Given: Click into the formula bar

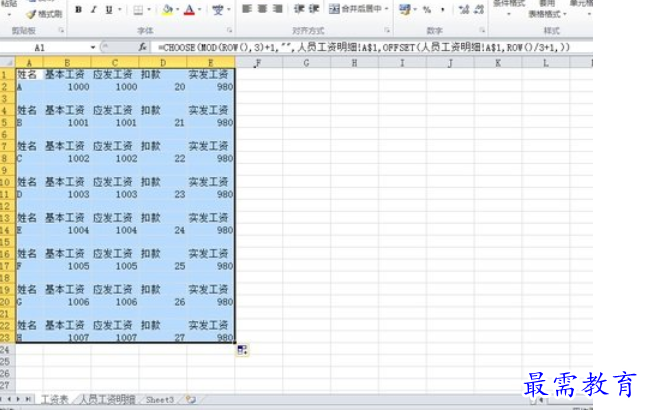Looking at the screenshot, I should click(x=371, y=47).
